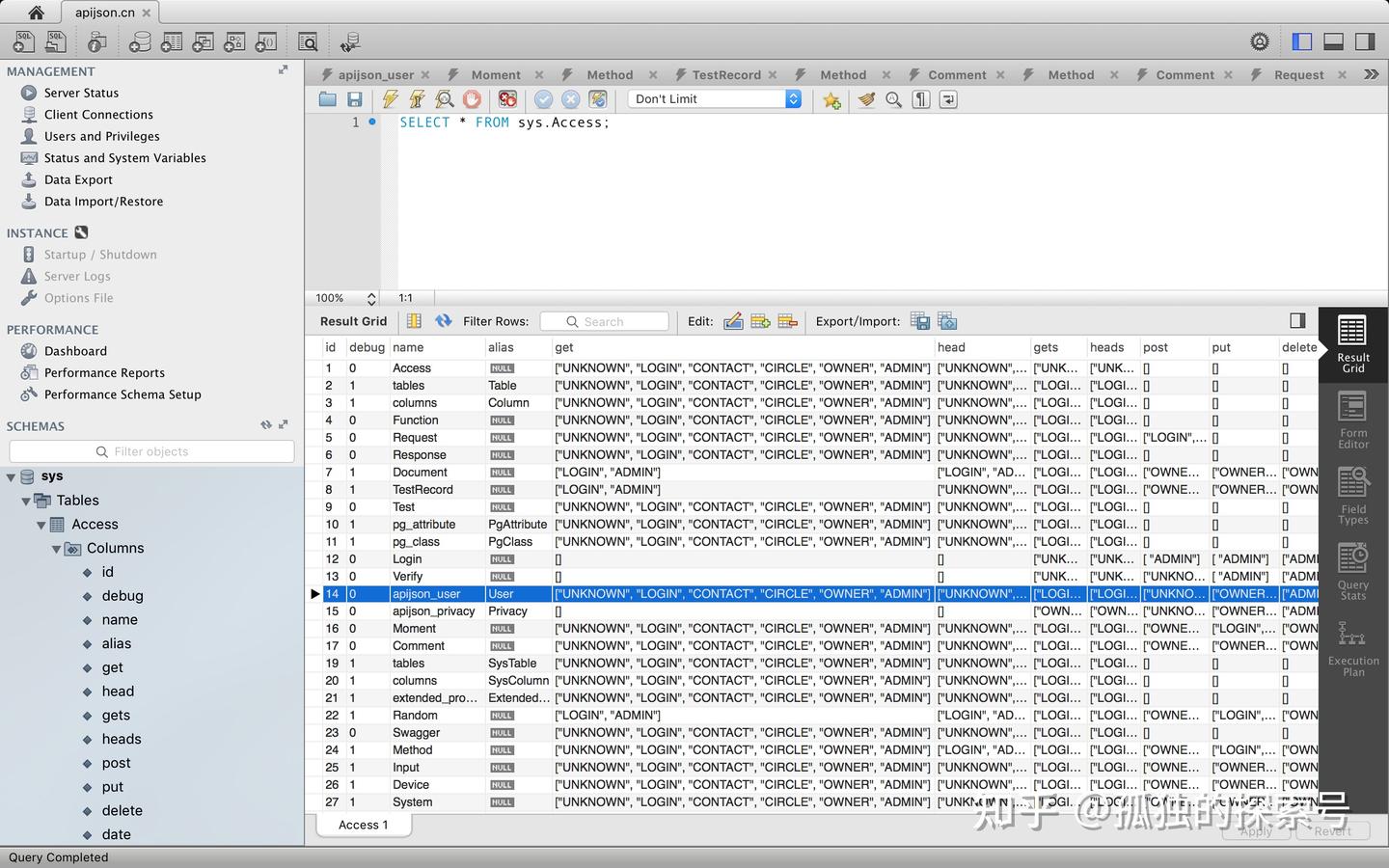This screenshot has height=868, width=1389.
Task: Open the create new schema tool
Action: 140,41
